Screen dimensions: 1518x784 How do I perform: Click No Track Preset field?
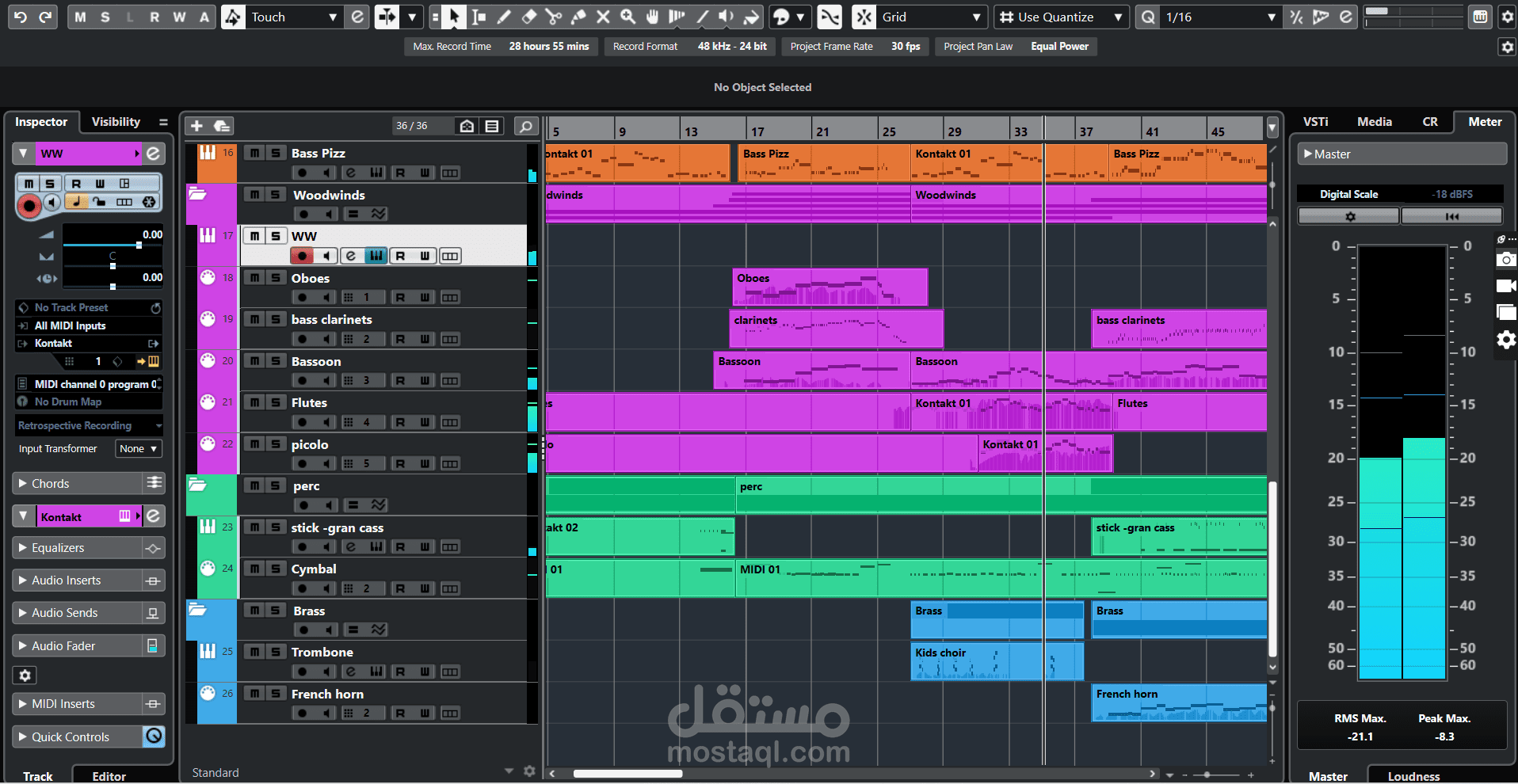point(89,307)
